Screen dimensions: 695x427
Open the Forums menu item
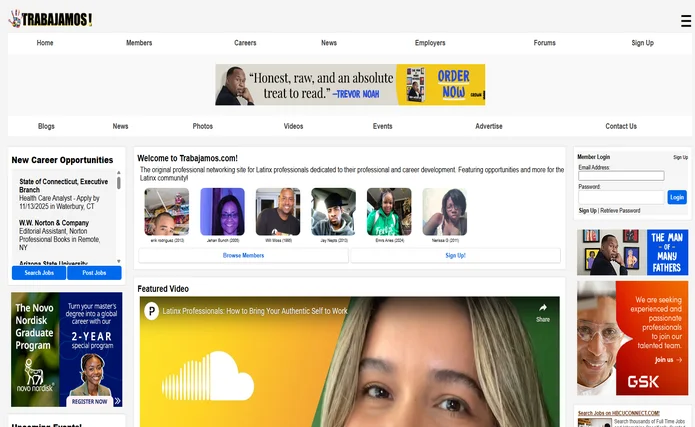click(x=544, y=43)
